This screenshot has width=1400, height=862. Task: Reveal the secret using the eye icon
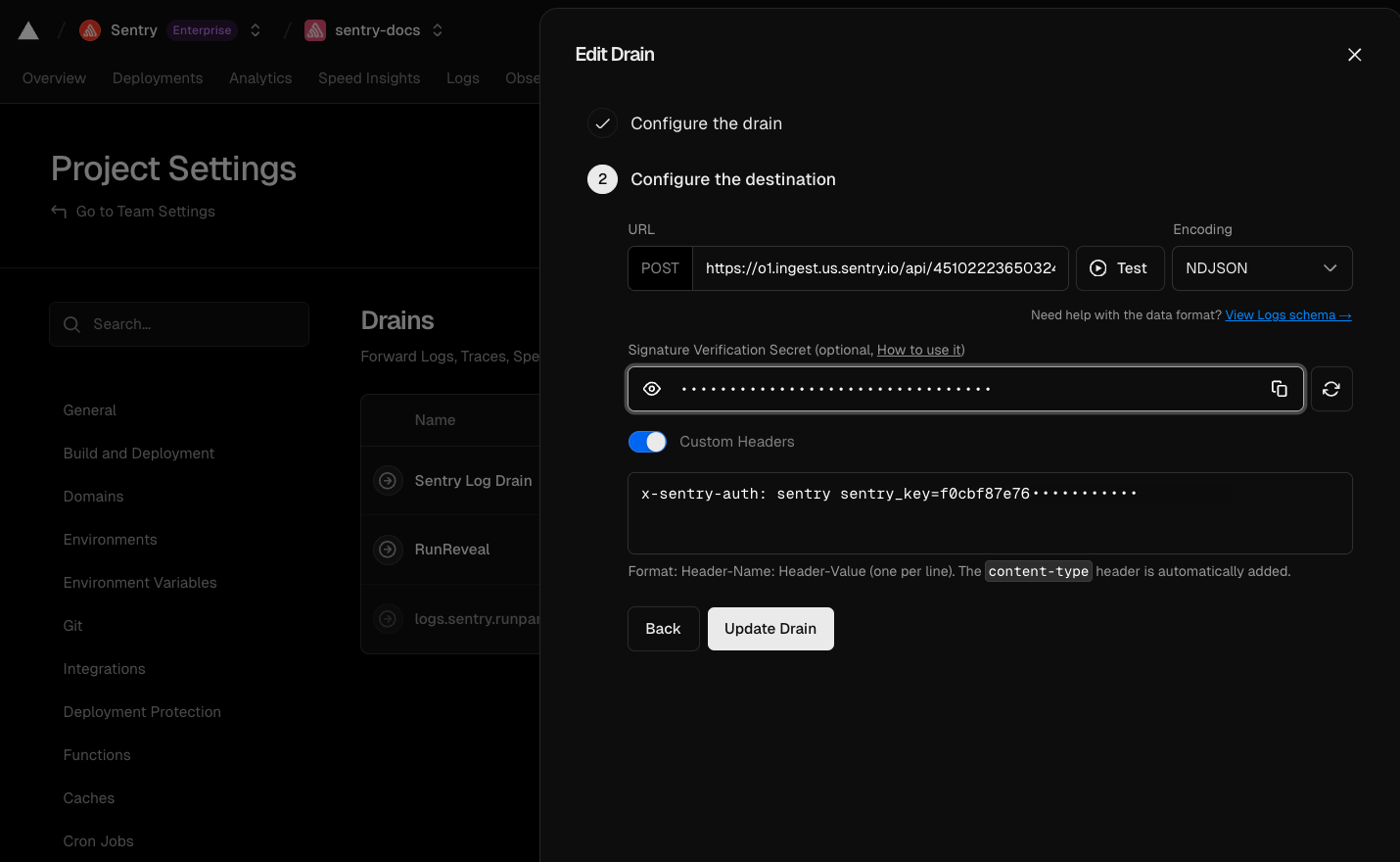[x=652, y=389]
